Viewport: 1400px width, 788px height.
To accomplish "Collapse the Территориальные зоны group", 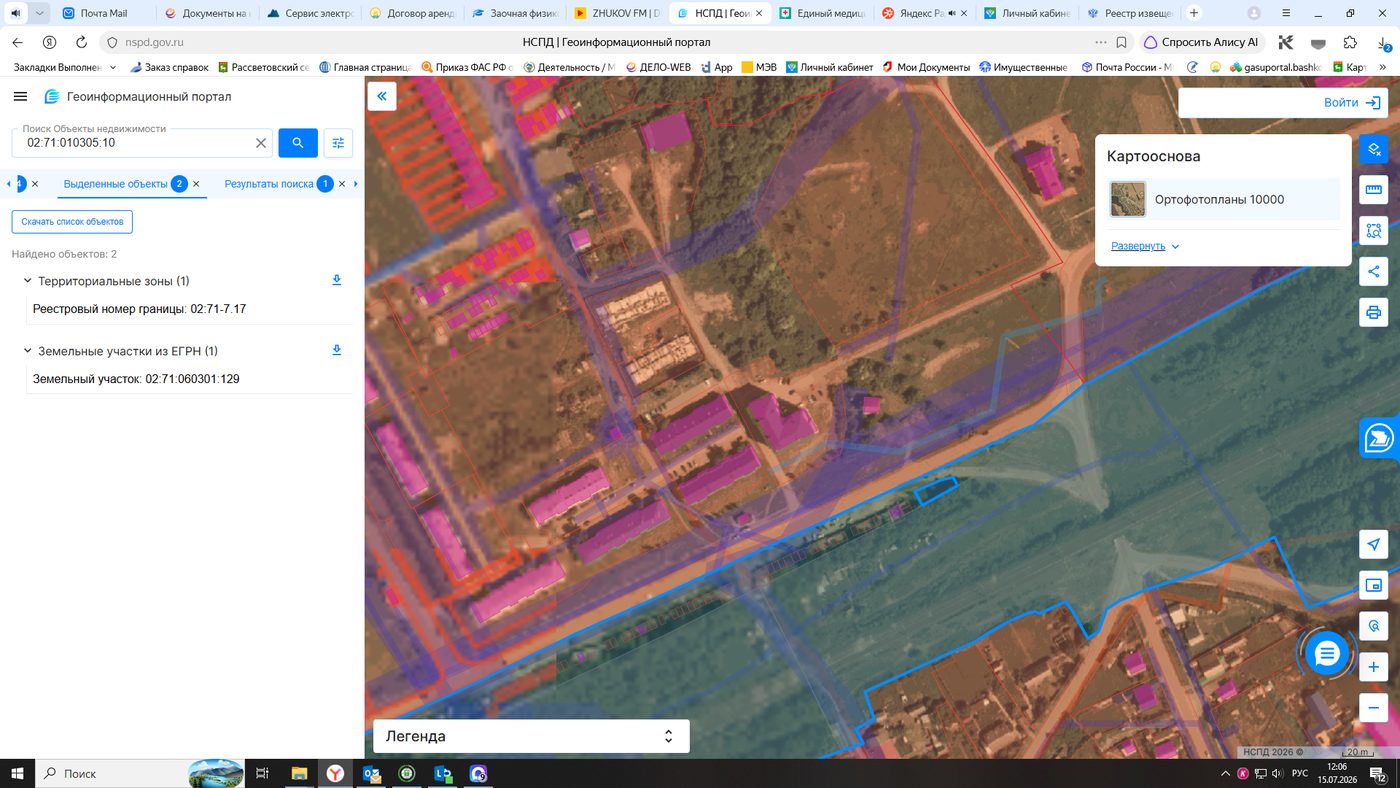I will pos(28,281).
